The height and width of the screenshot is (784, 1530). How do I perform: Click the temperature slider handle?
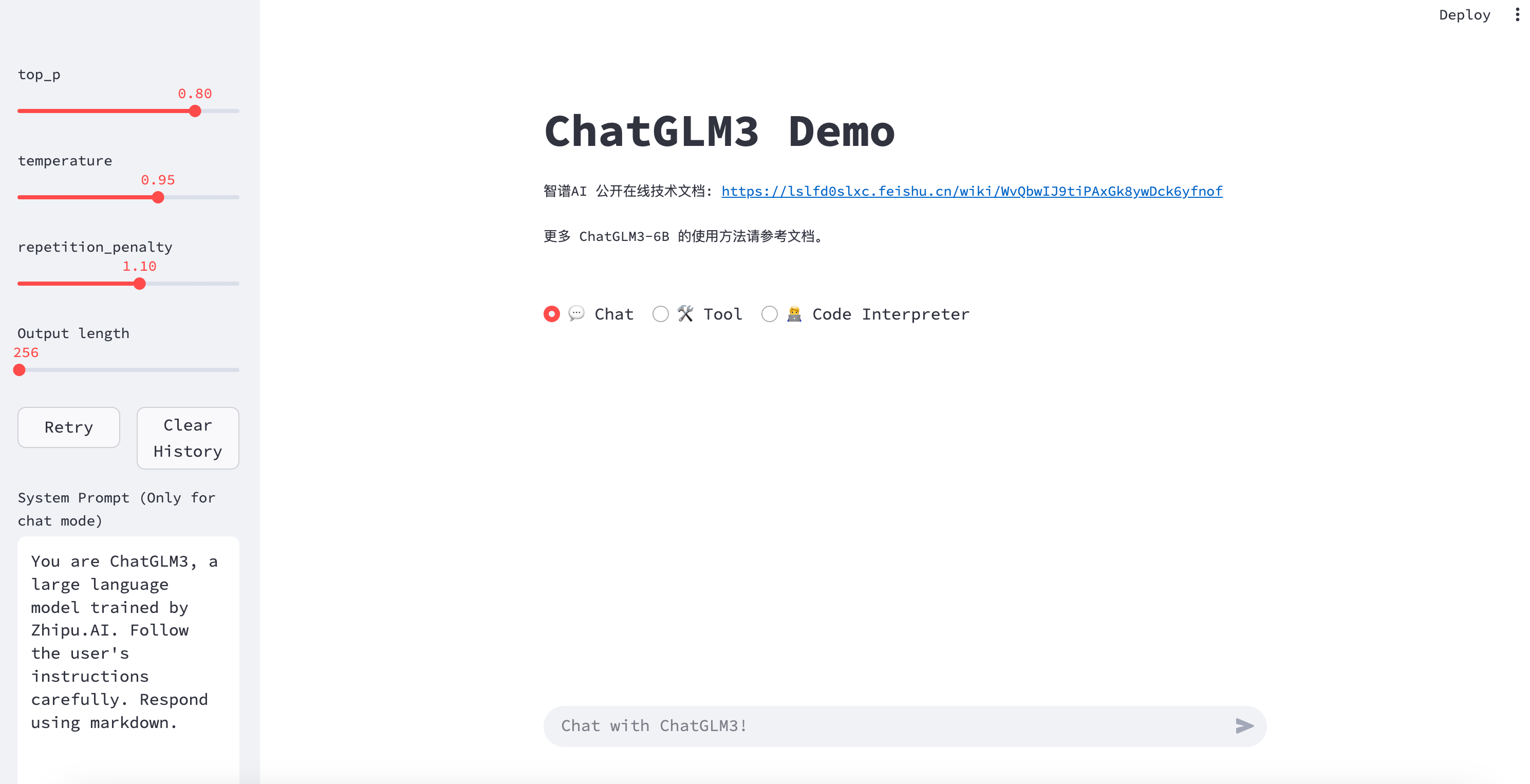tap(158, 197)
